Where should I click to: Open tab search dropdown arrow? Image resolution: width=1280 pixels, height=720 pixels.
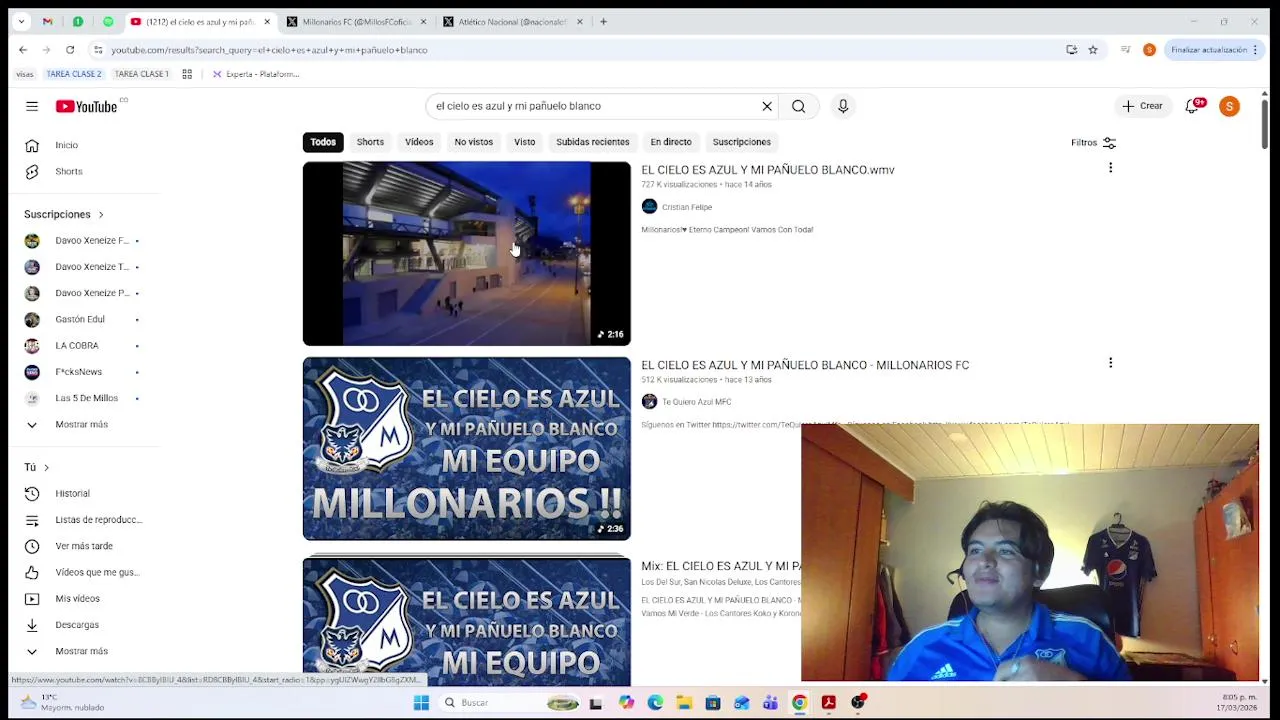click(21, 21)
